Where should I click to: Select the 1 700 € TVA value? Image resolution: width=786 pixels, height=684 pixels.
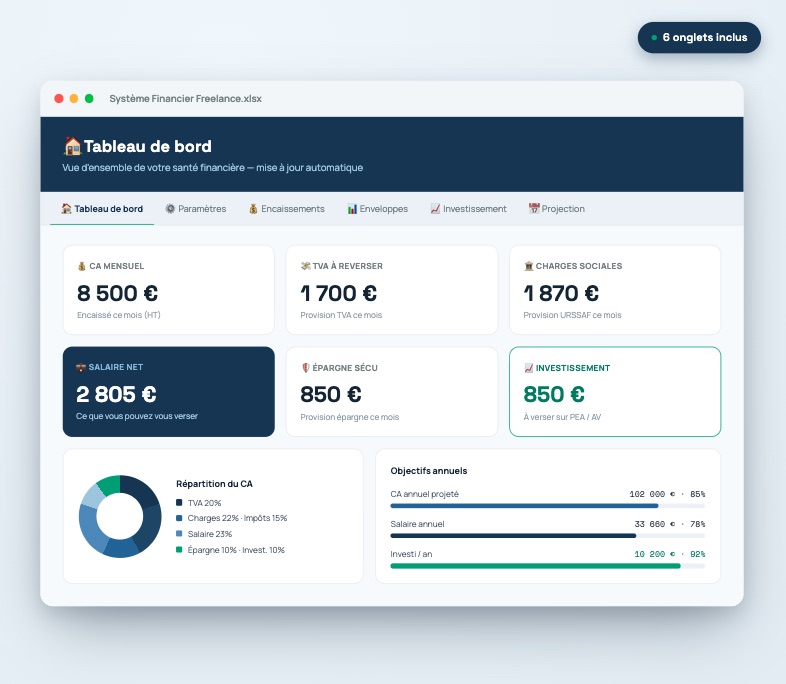tap(338, 294)
